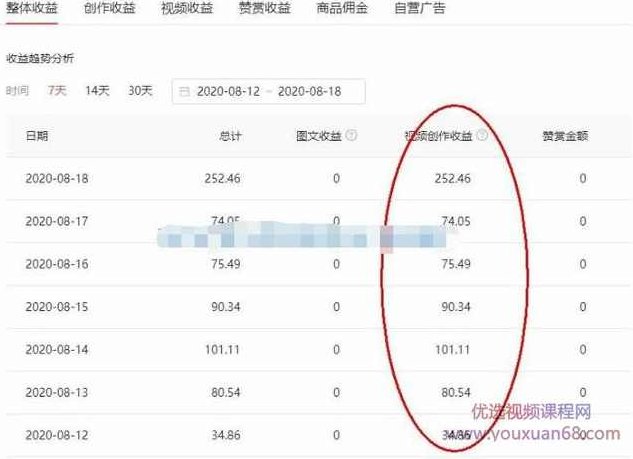This screenshot has width=633, height=459.
Task: Click the 收益趋势分析 section heading
Action: [40, 59]
